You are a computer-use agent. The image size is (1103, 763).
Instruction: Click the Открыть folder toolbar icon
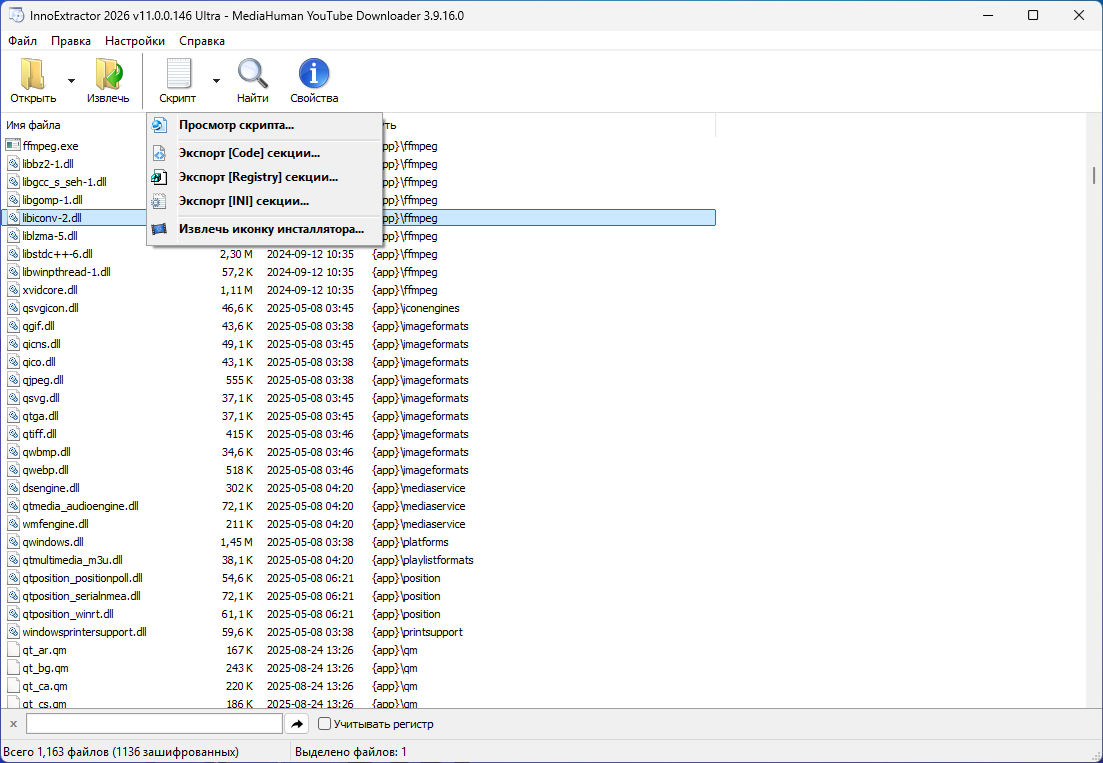tap(32, 74)
